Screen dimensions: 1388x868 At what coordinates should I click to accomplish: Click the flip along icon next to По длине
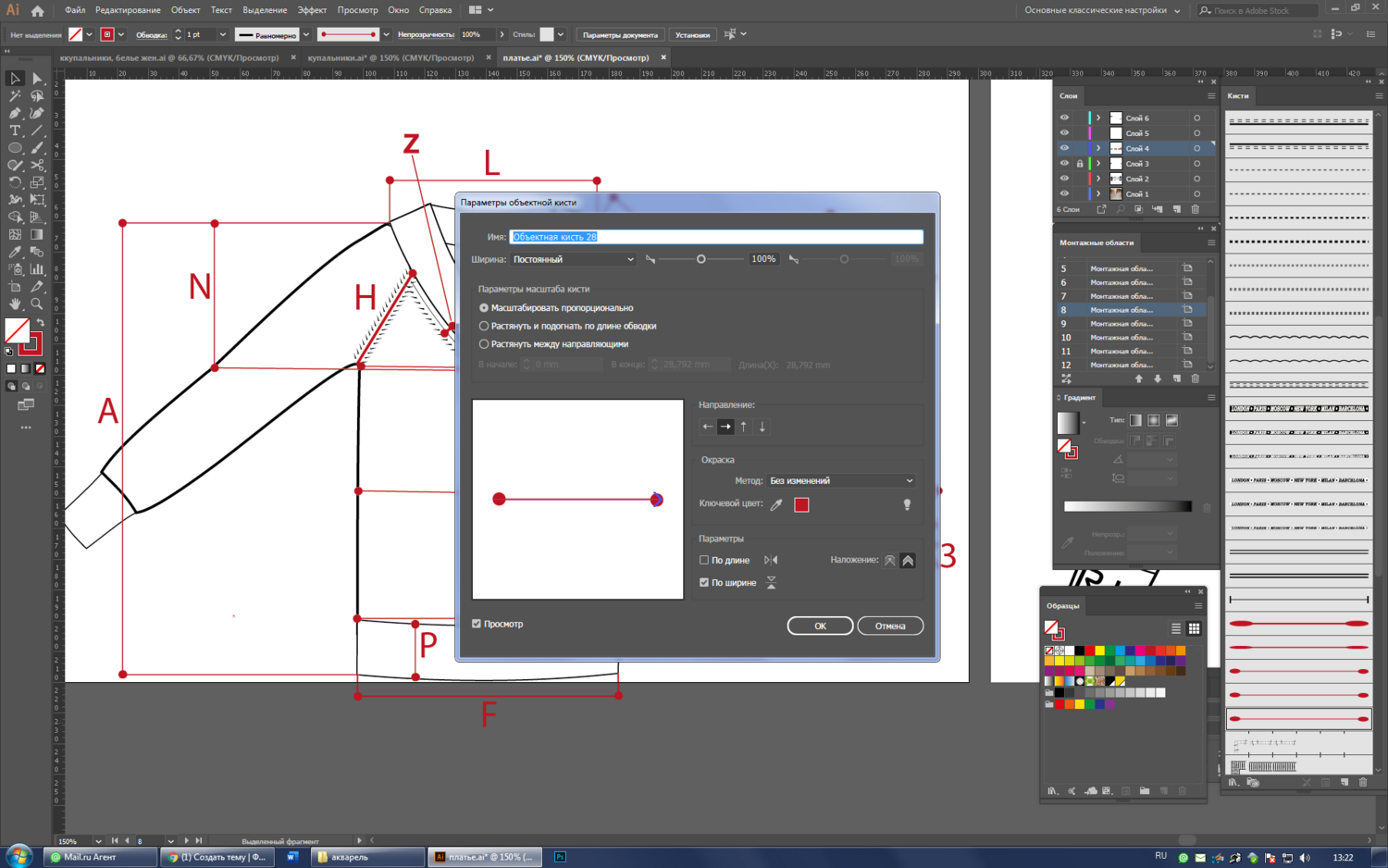tap(771, 560)
